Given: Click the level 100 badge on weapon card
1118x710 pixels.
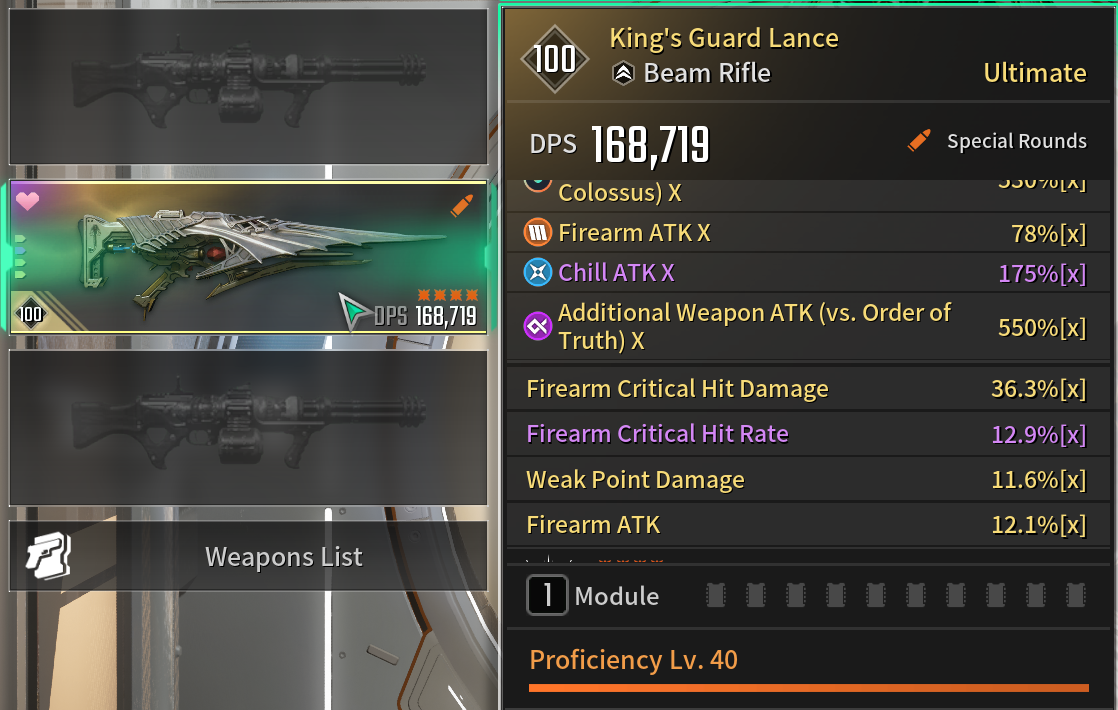Looking at the screenshot, I should (30, 314).
